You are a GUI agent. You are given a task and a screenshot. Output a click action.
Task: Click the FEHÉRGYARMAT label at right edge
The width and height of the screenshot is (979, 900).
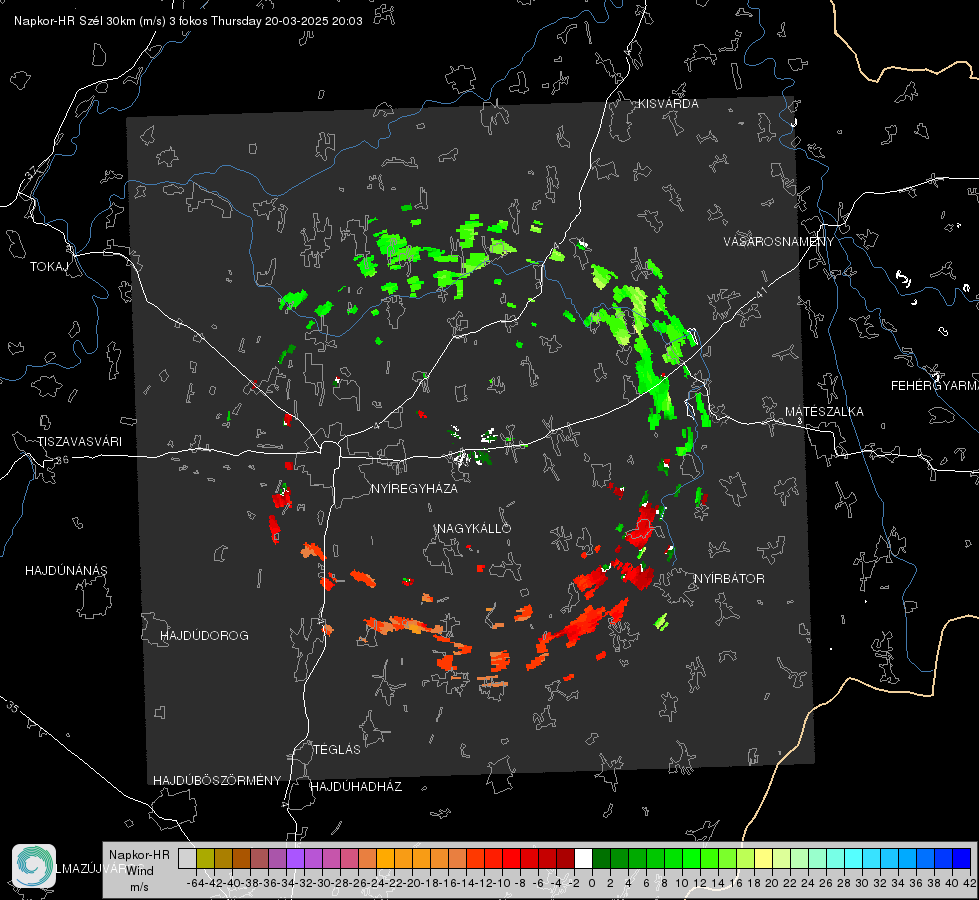934,386
